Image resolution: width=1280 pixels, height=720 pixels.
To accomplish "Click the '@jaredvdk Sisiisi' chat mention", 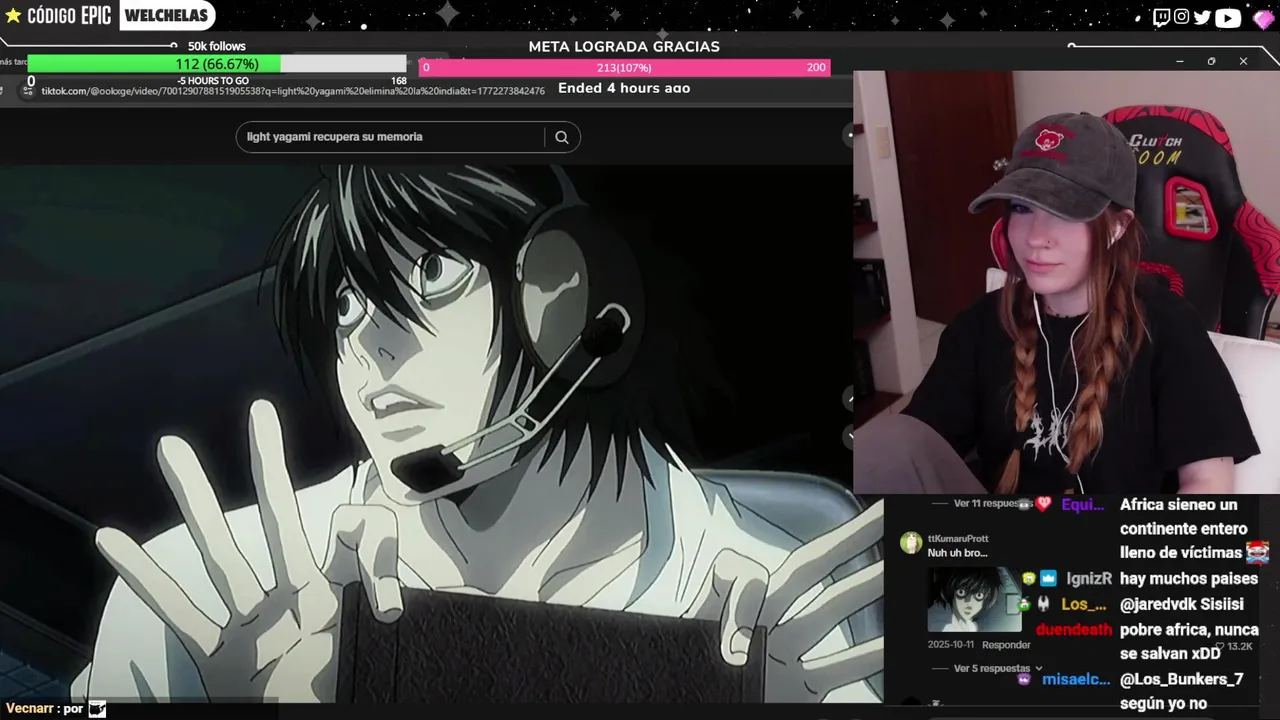I will pyautogui.click(x=1182, y=604).
